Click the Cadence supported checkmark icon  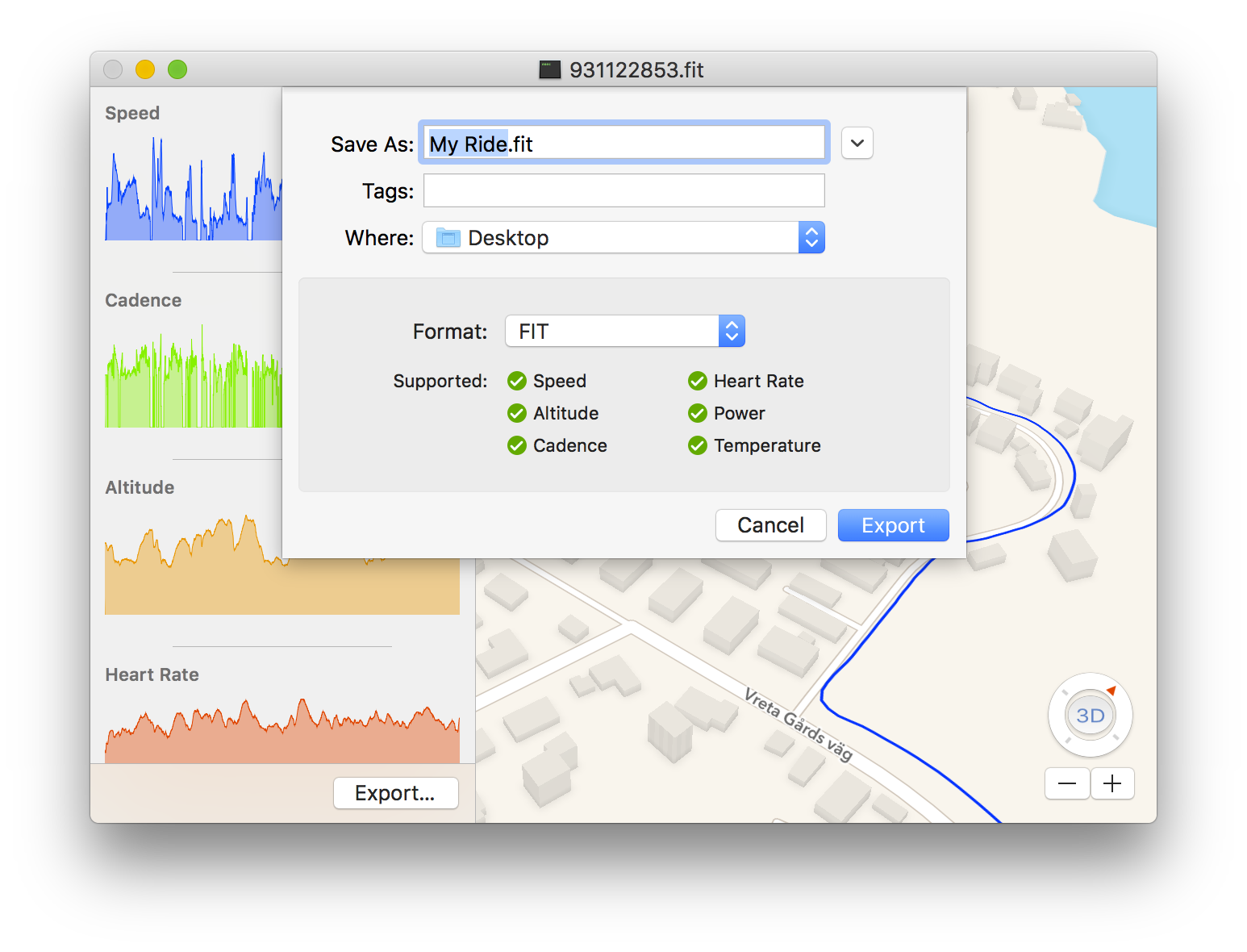(x=517, y=445)
